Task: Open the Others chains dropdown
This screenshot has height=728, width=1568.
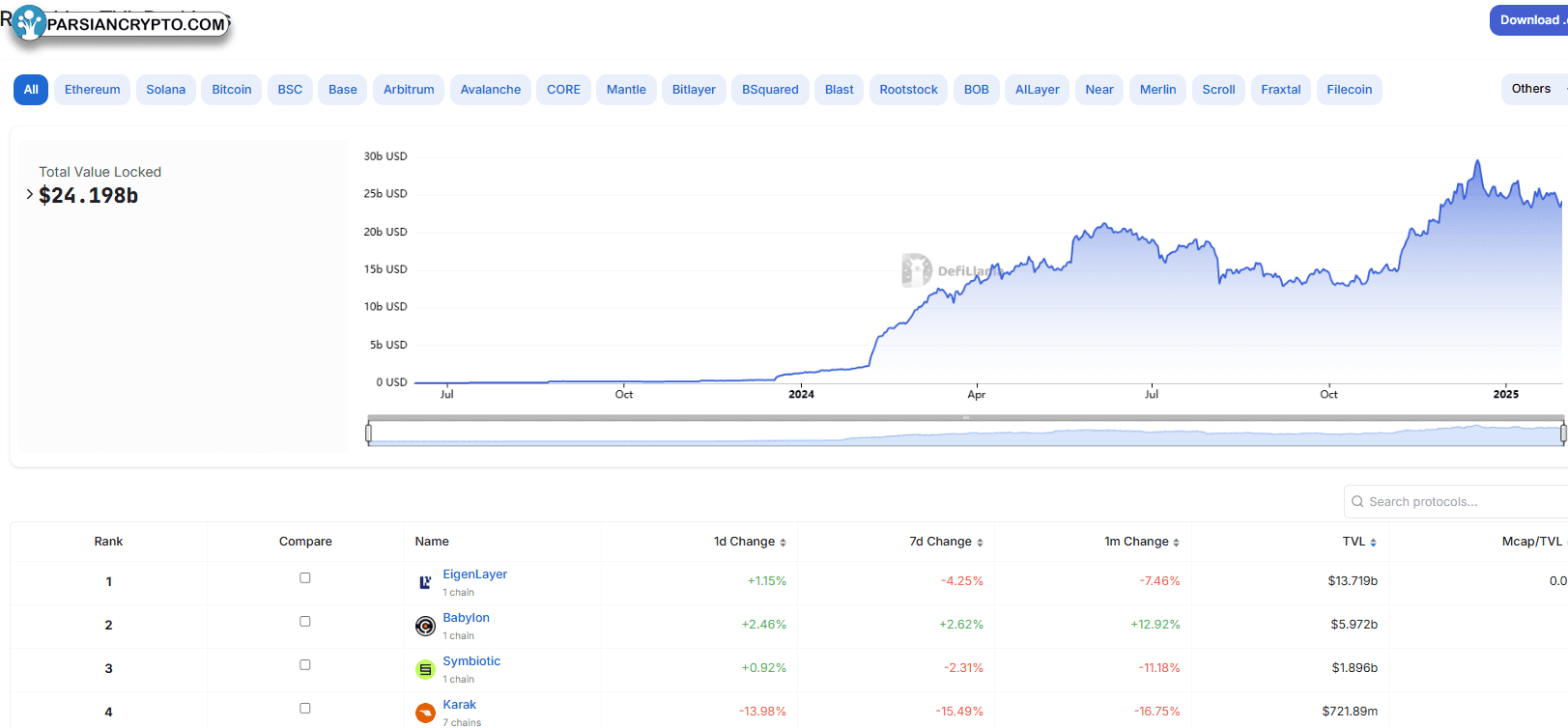Action: [x=1534, y=89]
